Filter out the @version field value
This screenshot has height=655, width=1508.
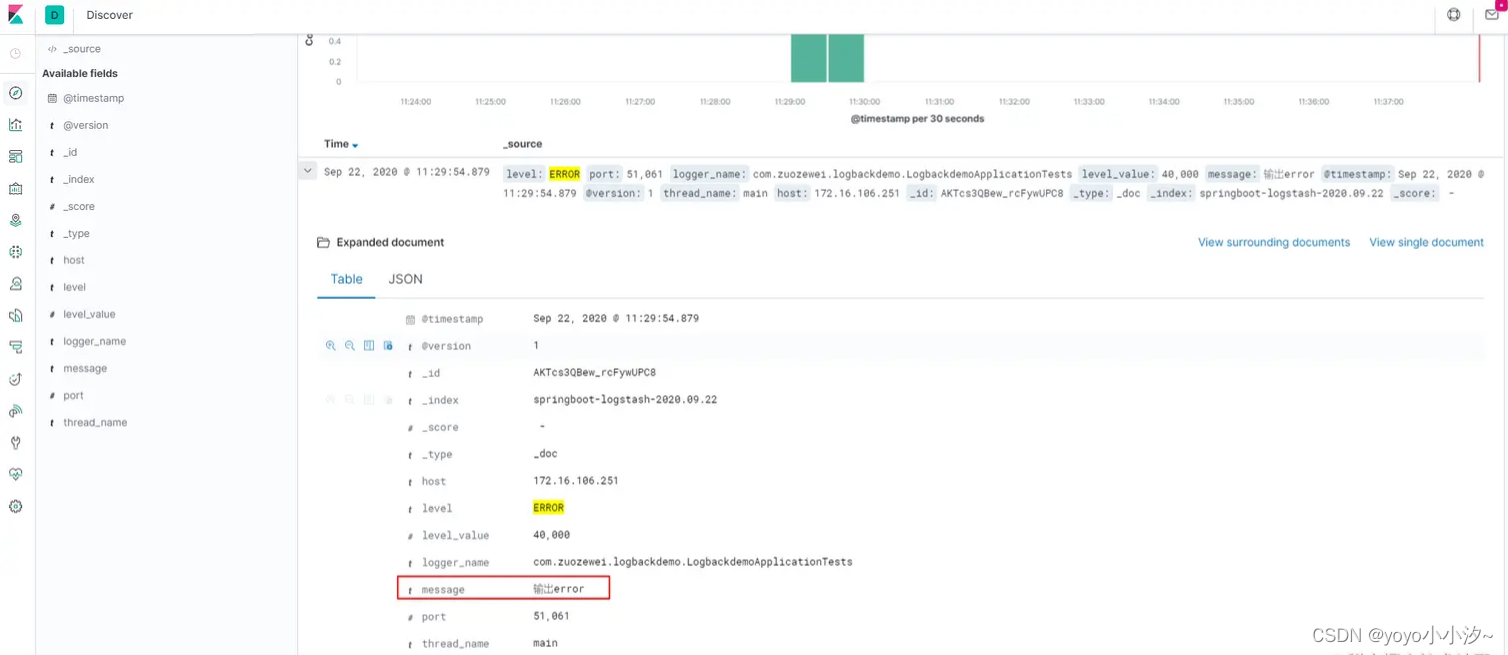[349, 345]
